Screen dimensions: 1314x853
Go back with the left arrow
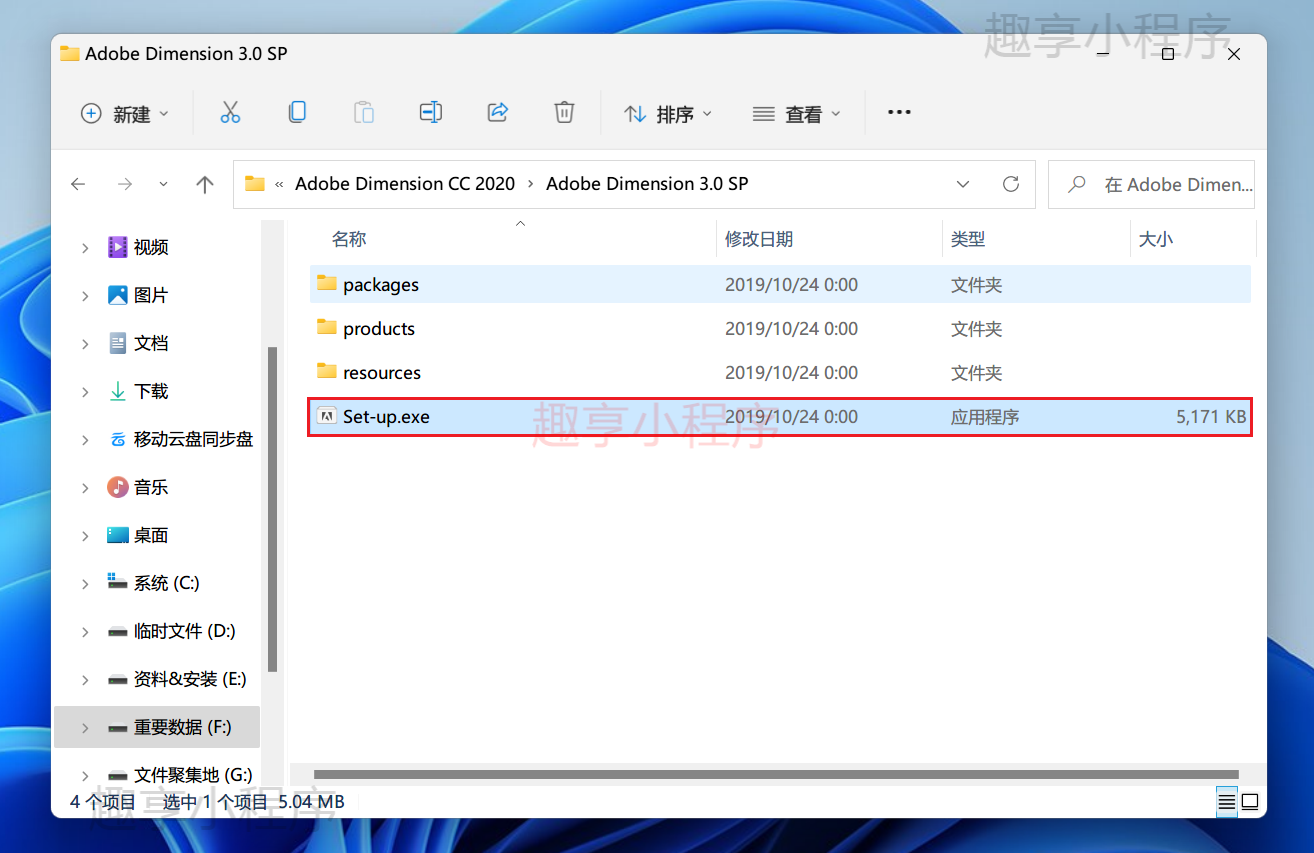click(x=78, y=184)
